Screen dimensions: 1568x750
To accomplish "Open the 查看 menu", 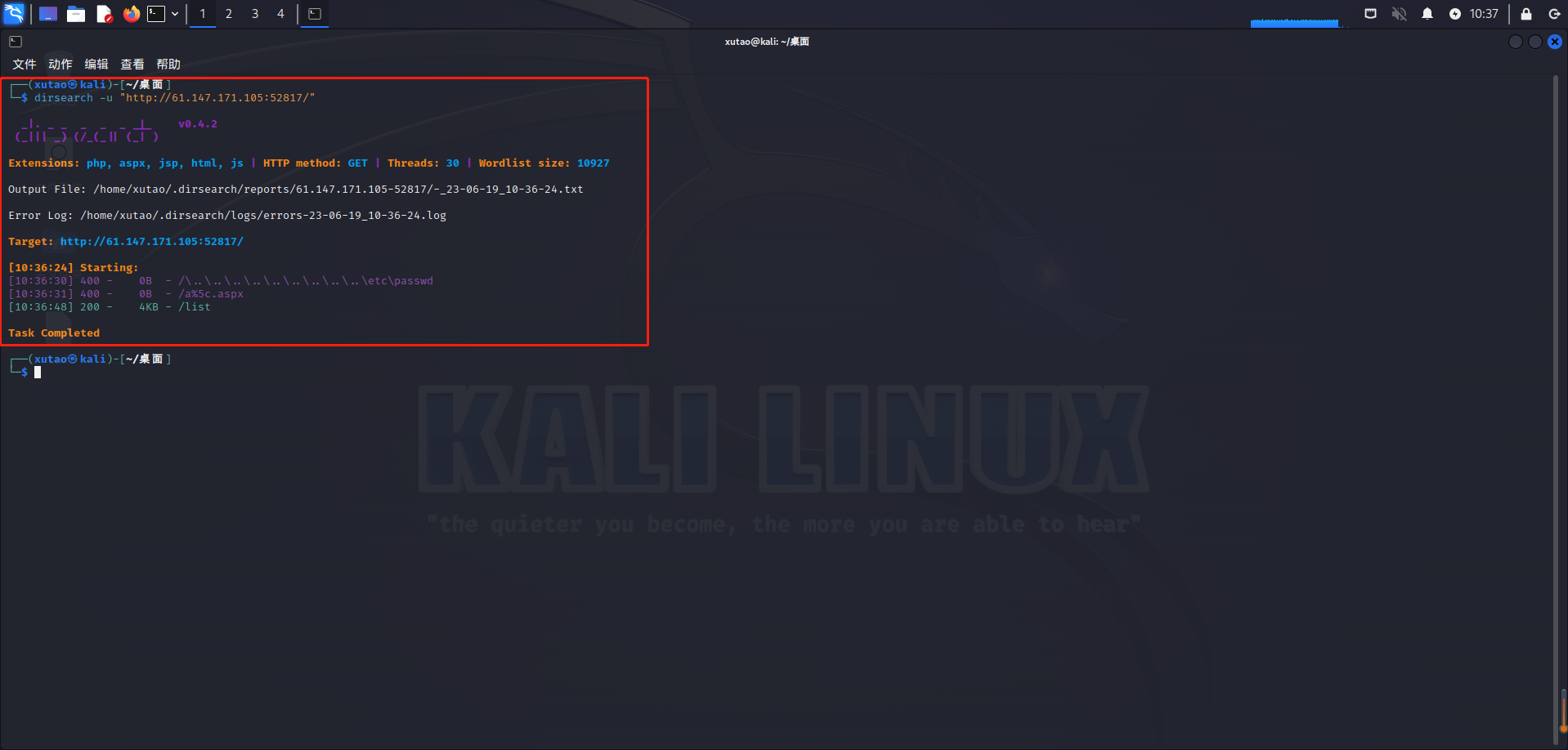I will pyautogui.click(x=132, y=65).
